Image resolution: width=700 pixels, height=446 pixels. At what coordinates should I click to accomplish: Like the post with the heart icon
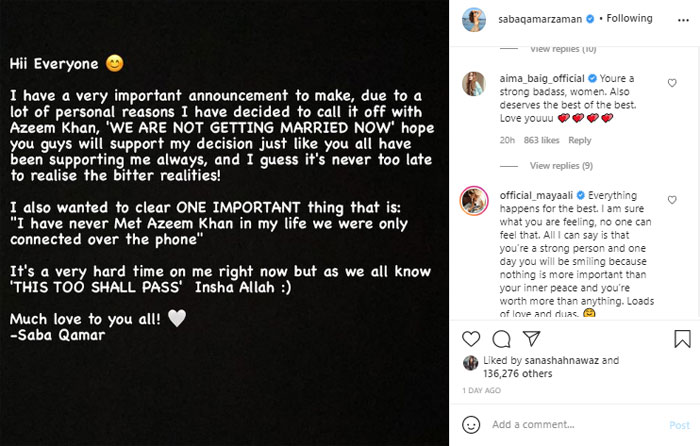tap(473, 340)
